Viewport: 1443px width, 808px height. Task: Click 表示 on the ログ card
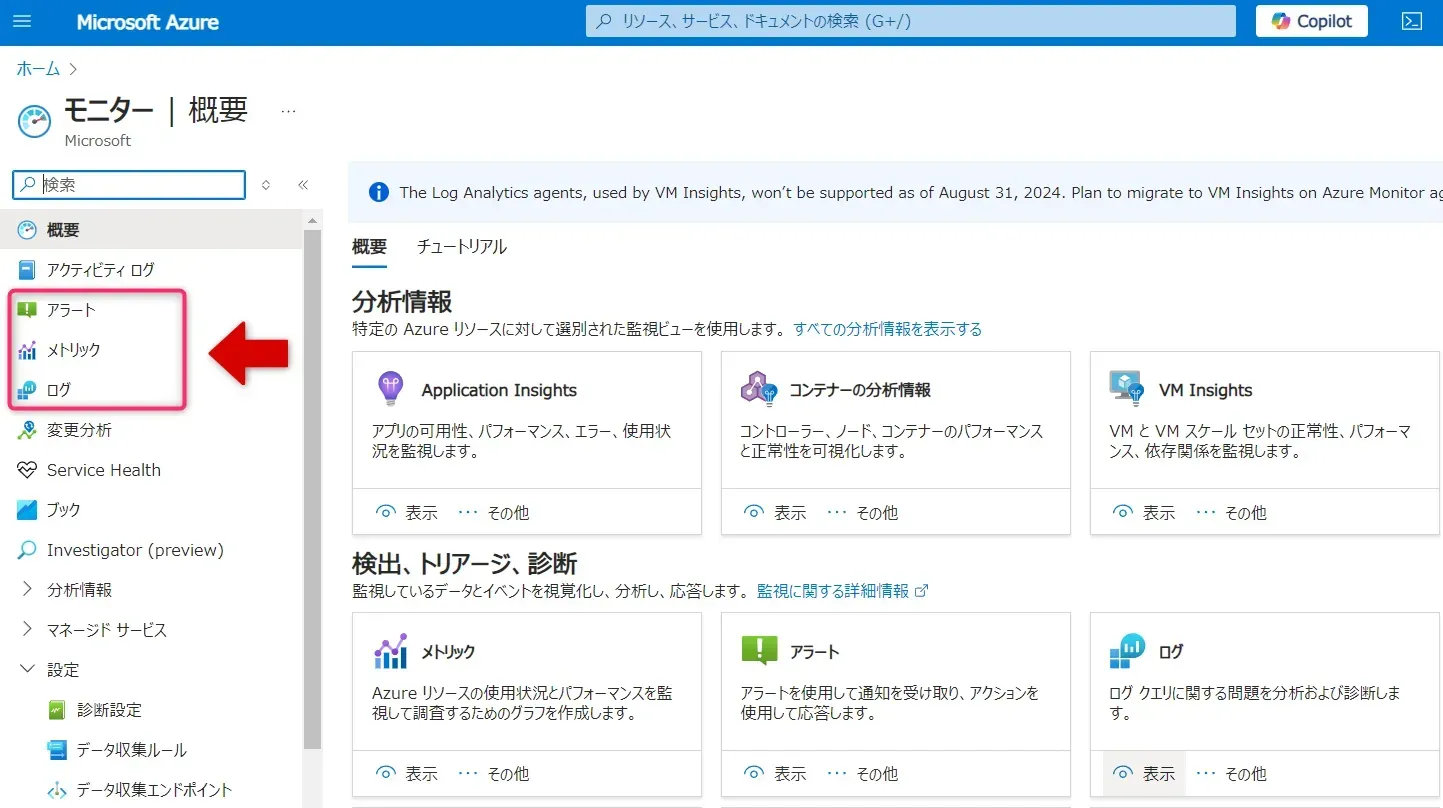pos(1145,773)
